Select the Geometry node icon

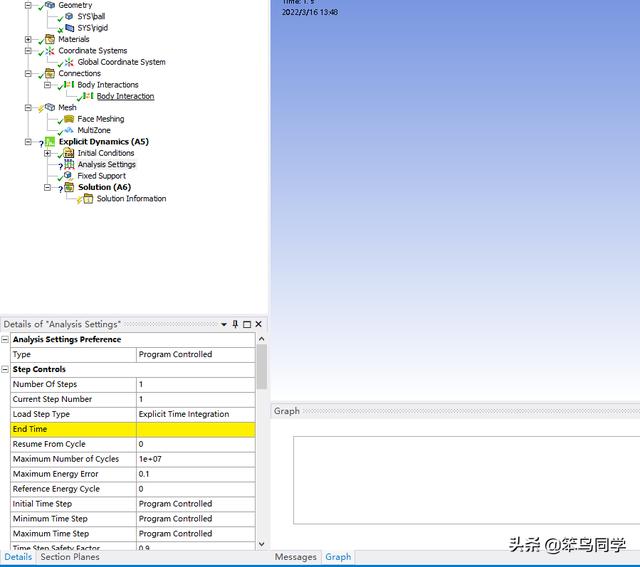(x=50, y=5)
